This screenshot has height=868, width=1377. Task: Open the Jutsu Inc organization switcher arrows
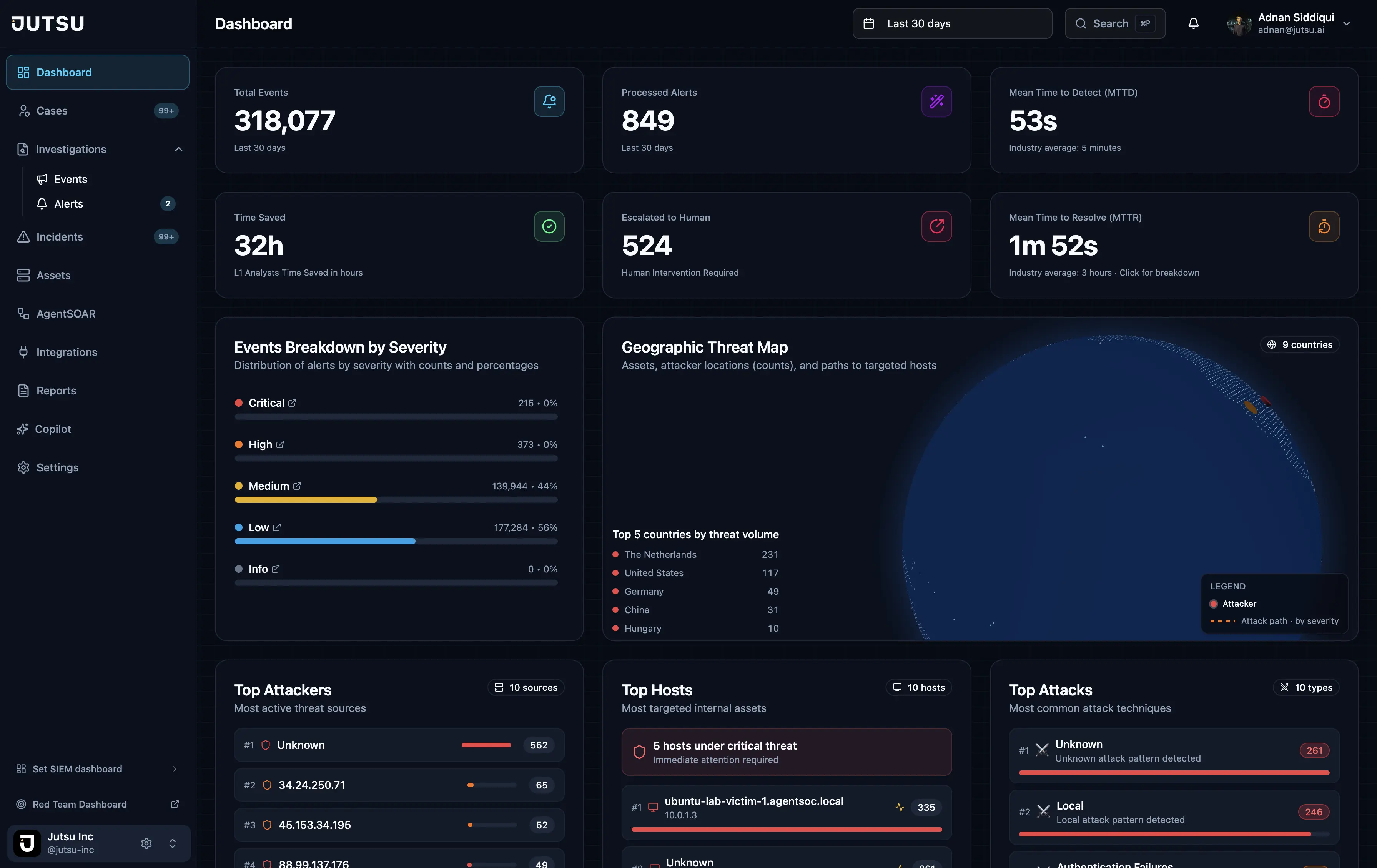[173, 843]
